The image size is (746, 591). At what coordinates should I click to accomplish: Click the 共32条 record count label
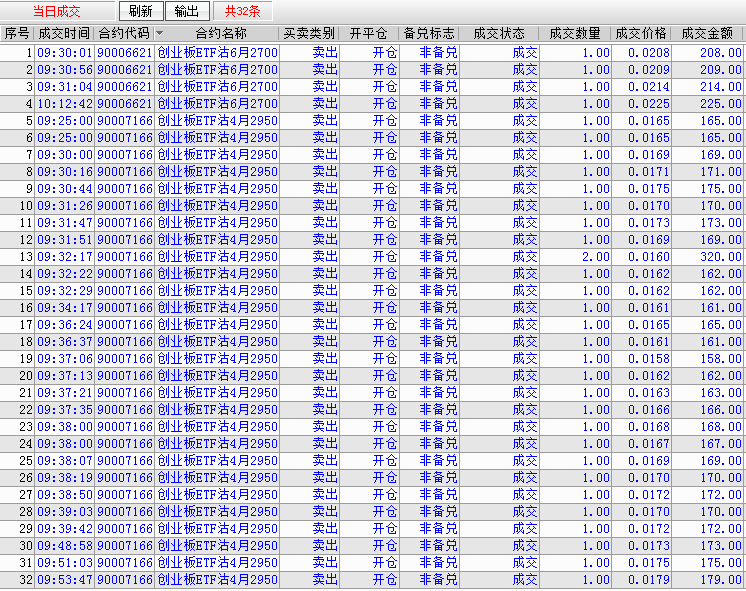pyautogui.click(x=242, y=11)
